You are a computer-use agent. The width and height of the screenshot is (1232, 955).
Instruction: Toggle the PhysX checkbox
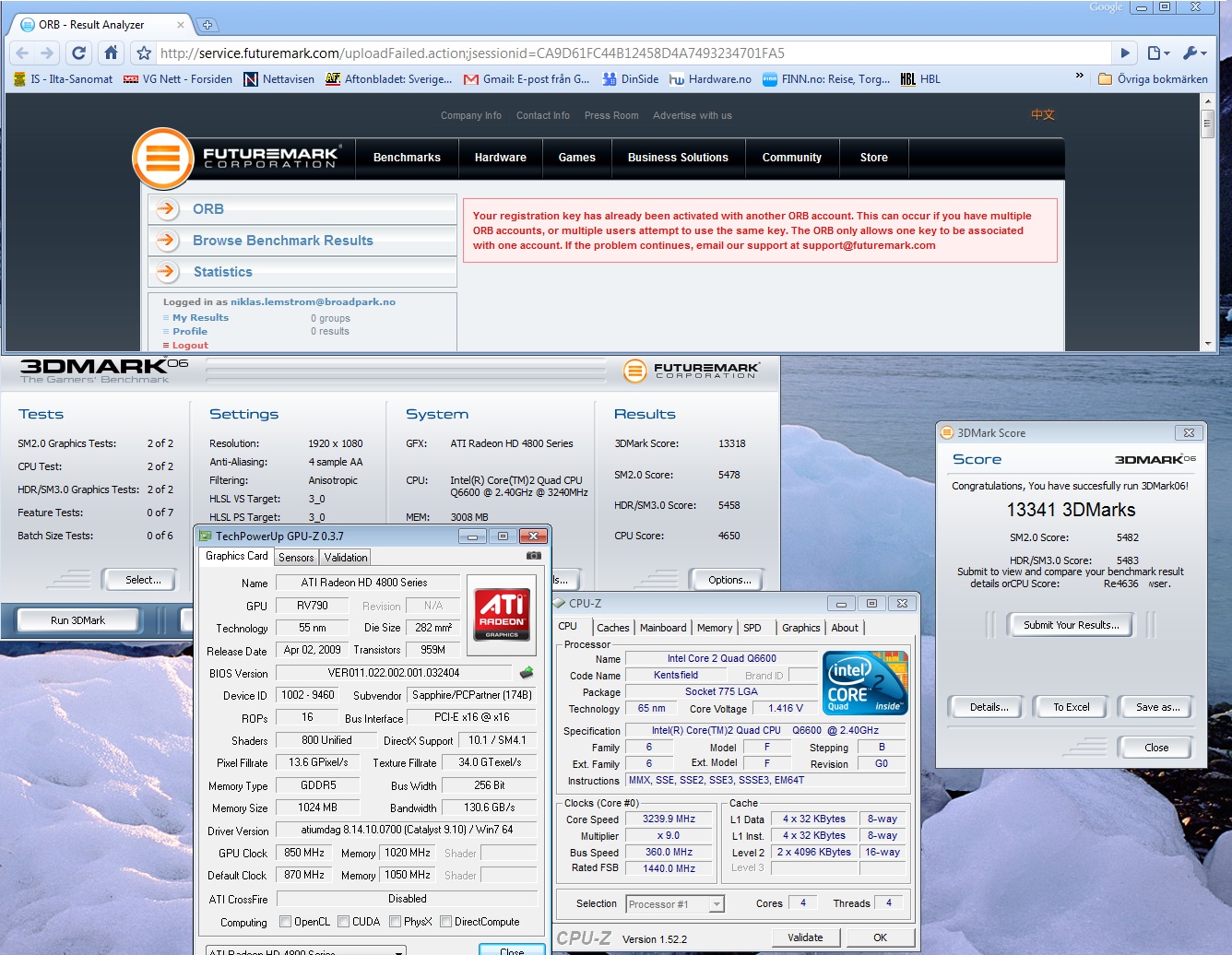(x=395, y=922)
